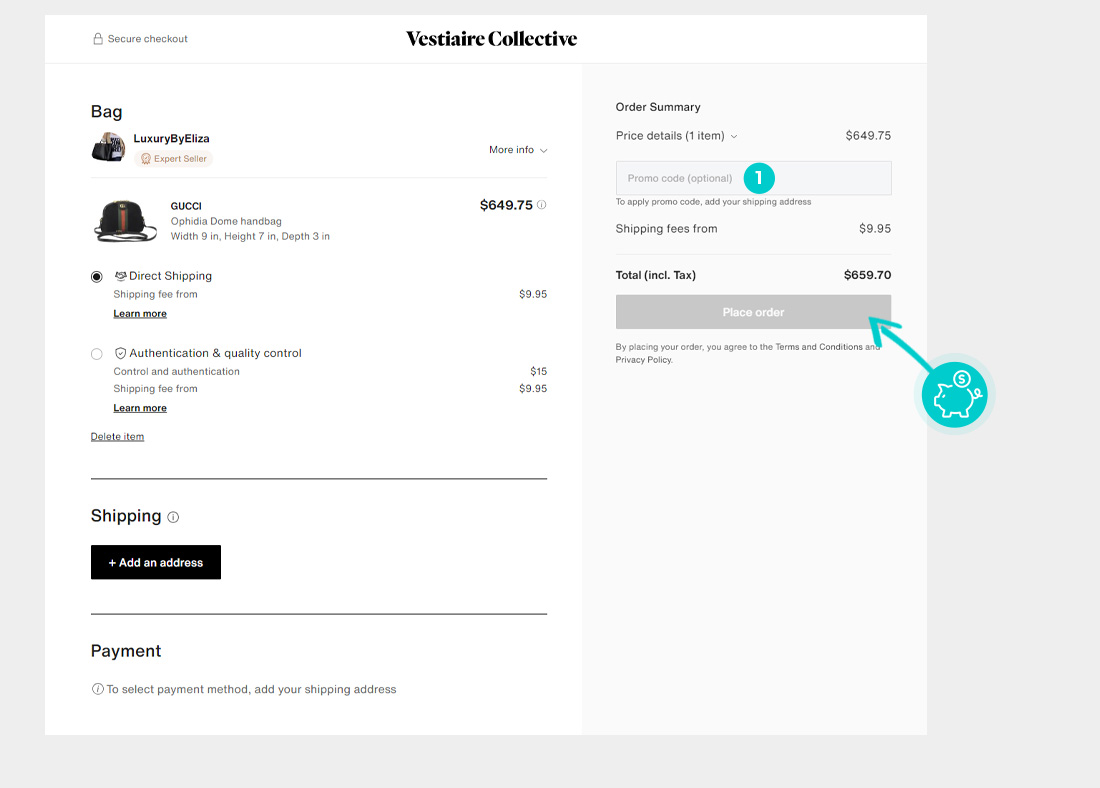Click the info icon next to $649.75 price
Image resolution: width=1100 pixels, height=788 pixels.
coord(542,205)
